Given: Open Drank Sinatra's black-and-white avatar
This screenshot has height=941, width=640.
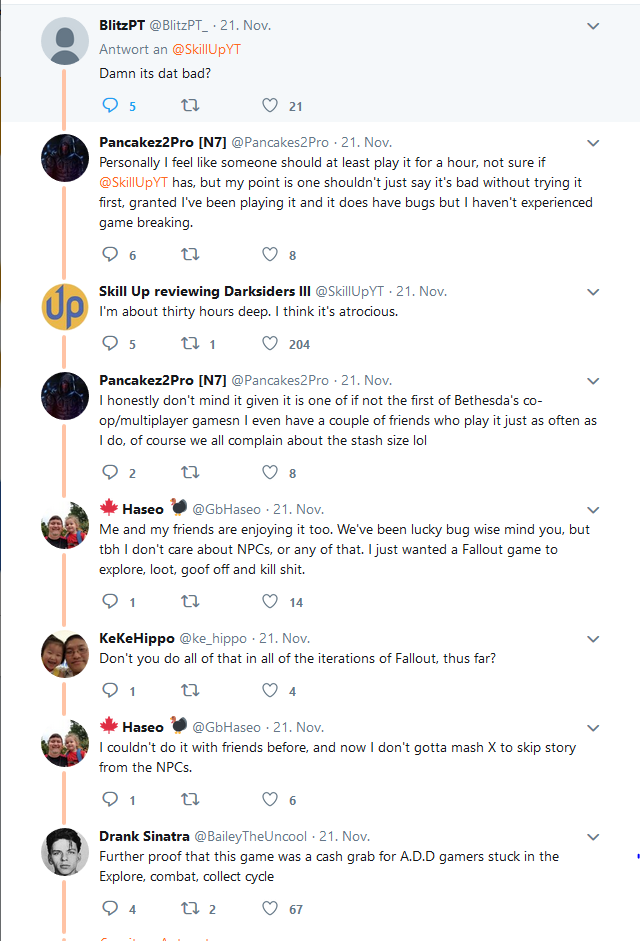Looking at the screenshot, I should (x=64, y=852).
